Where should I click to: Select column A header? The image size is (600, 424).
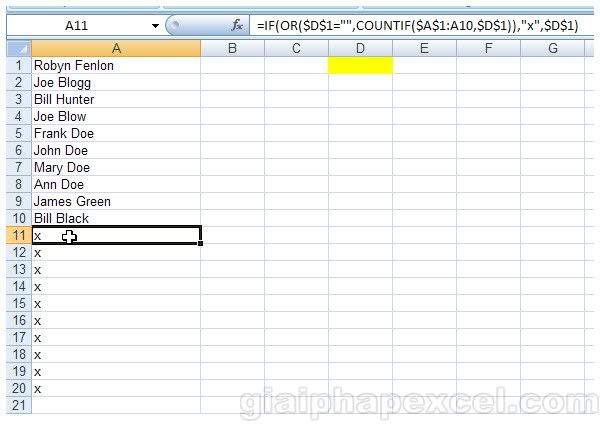116,48
